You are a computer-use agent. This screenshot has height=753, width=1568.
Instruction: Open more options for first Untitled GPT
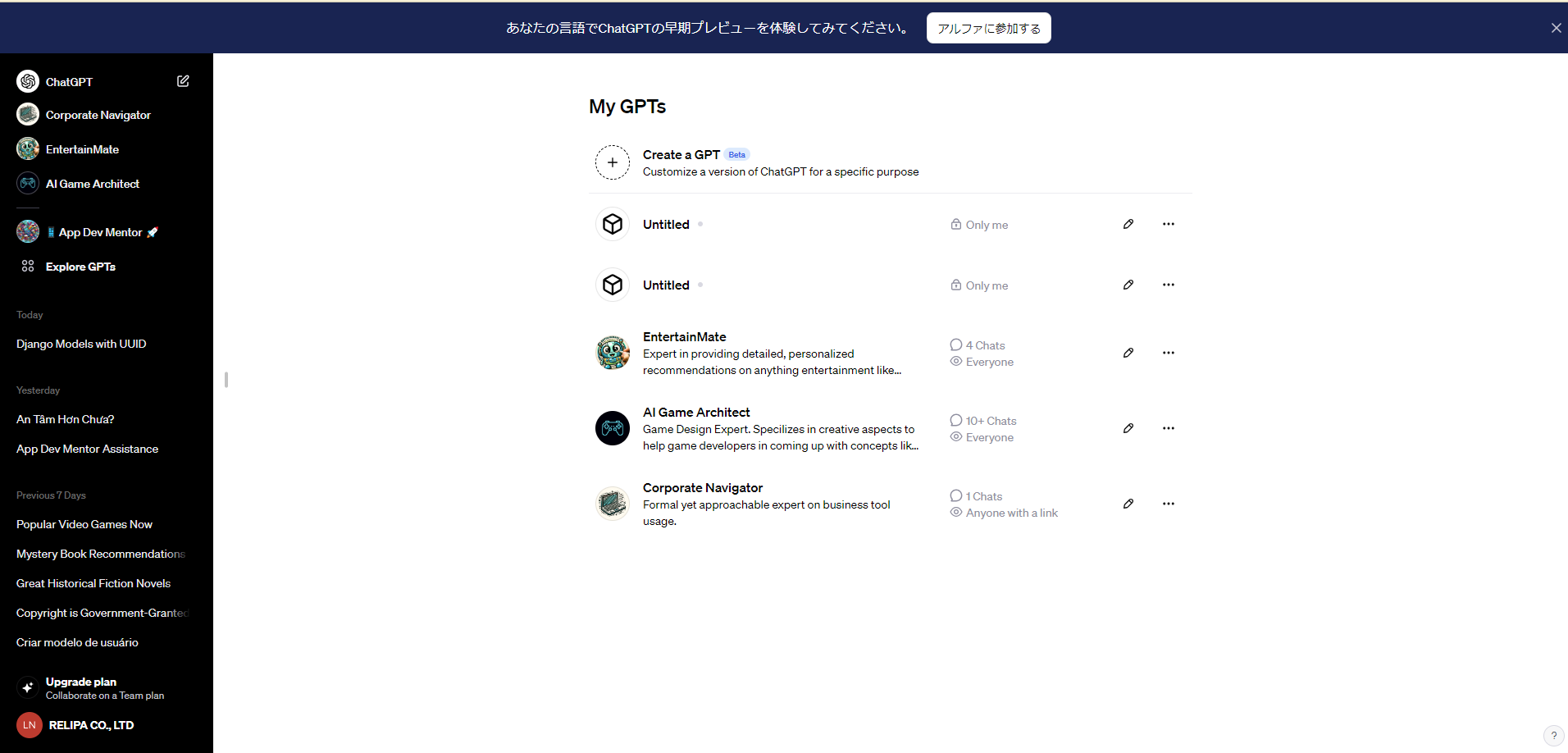1169,224
